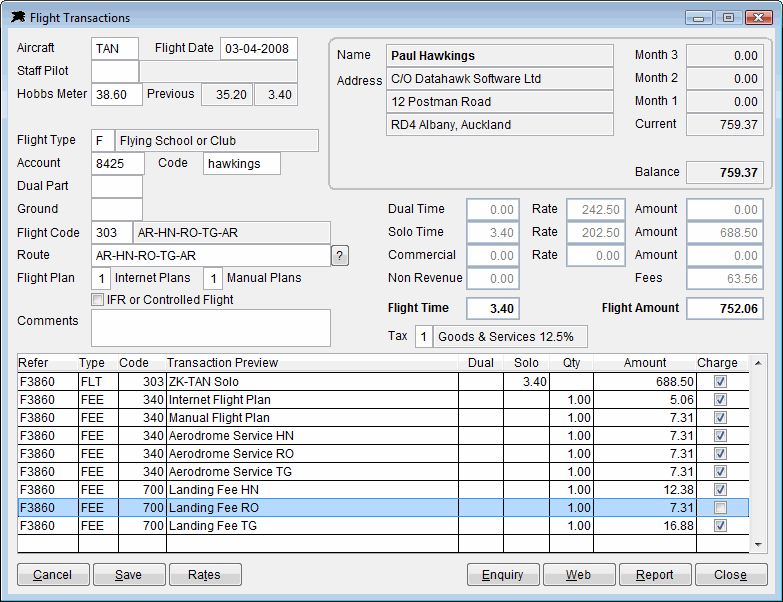
Task: Click Solo Time field 3.40
Action: click(493, 233)
